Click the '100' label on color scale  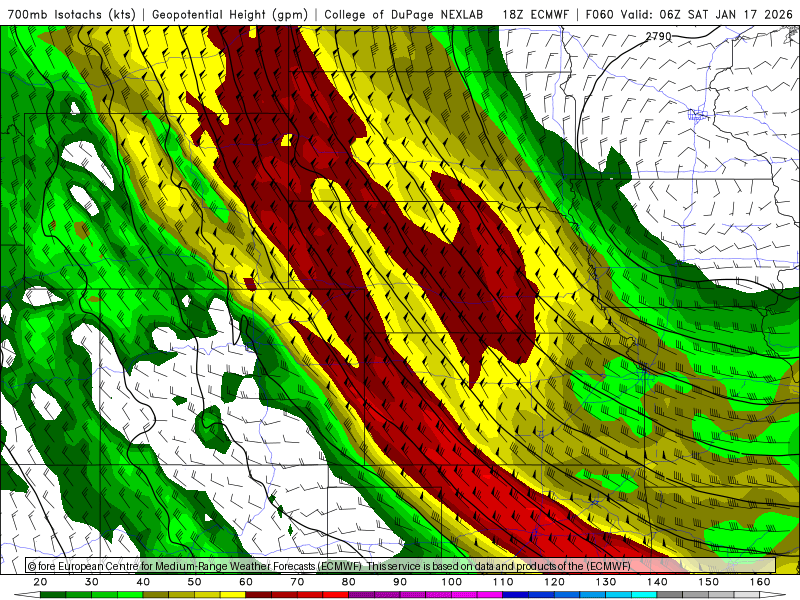click(452, 582)
